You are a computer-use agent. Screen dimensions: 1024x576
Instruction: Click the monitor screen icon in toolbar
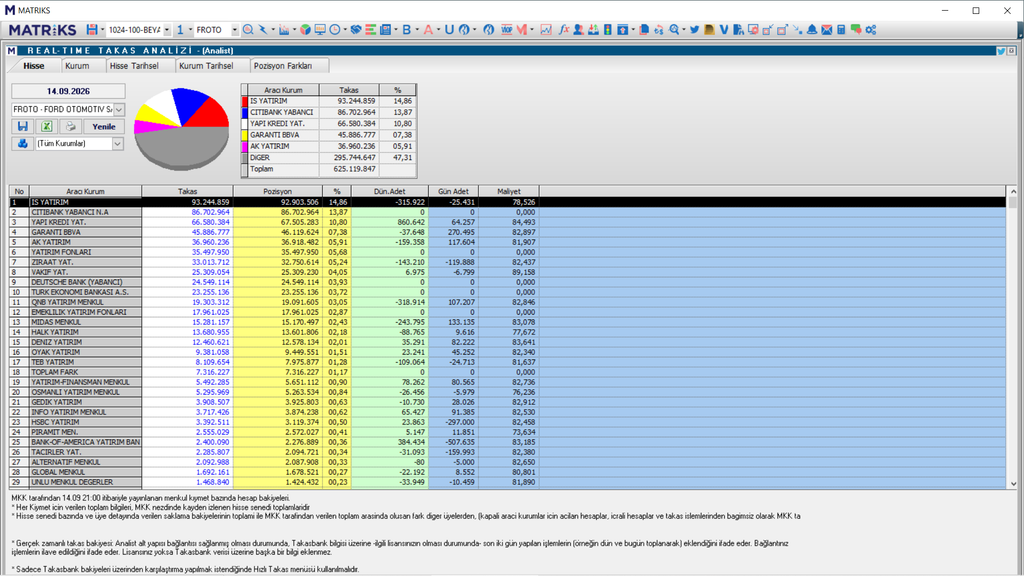319,30
